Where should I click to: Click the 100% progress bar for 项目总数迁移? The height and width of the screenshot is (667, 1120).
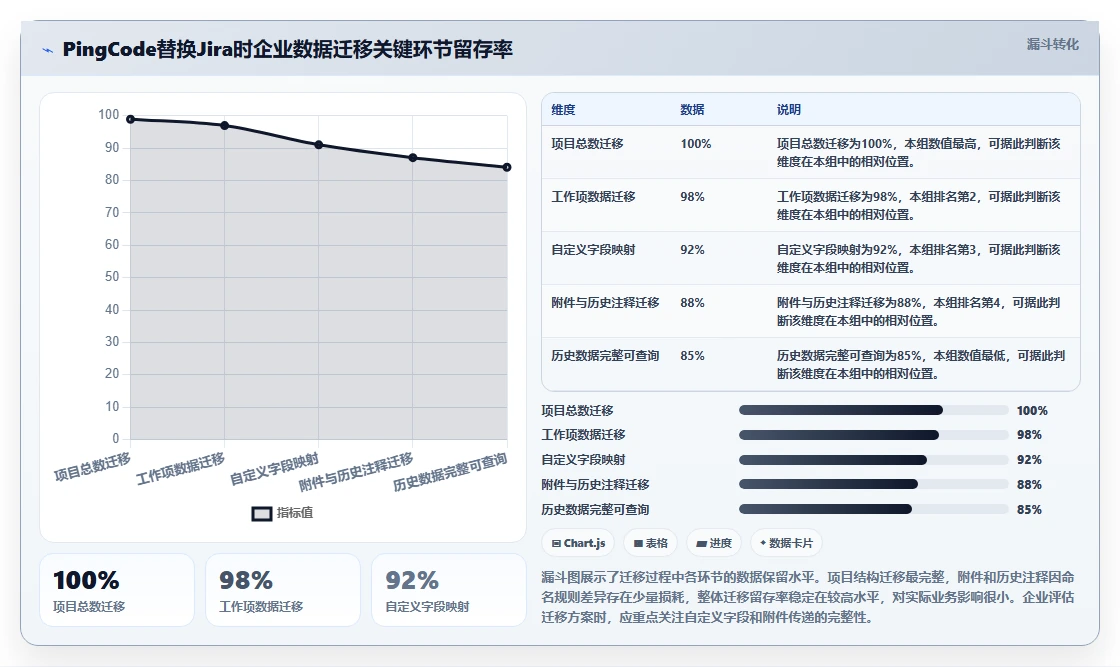874,411
